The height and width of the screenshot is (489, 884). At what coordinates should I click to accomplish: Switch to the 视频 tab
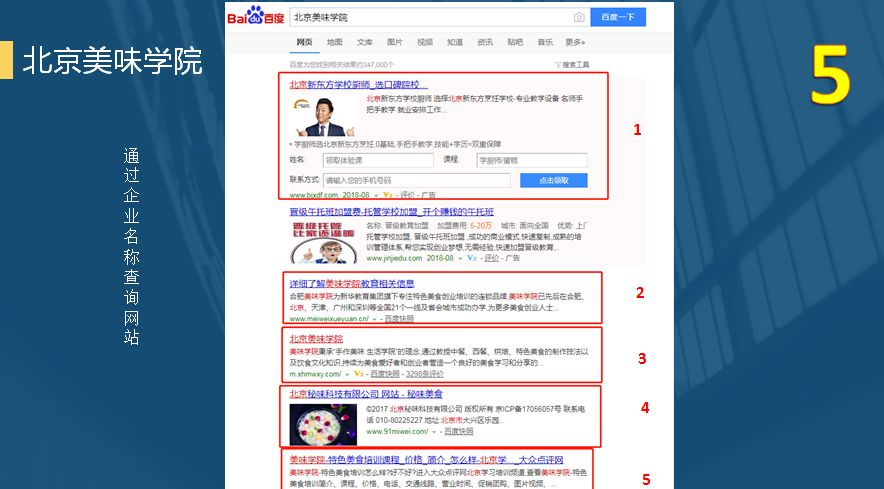point(425,42)
